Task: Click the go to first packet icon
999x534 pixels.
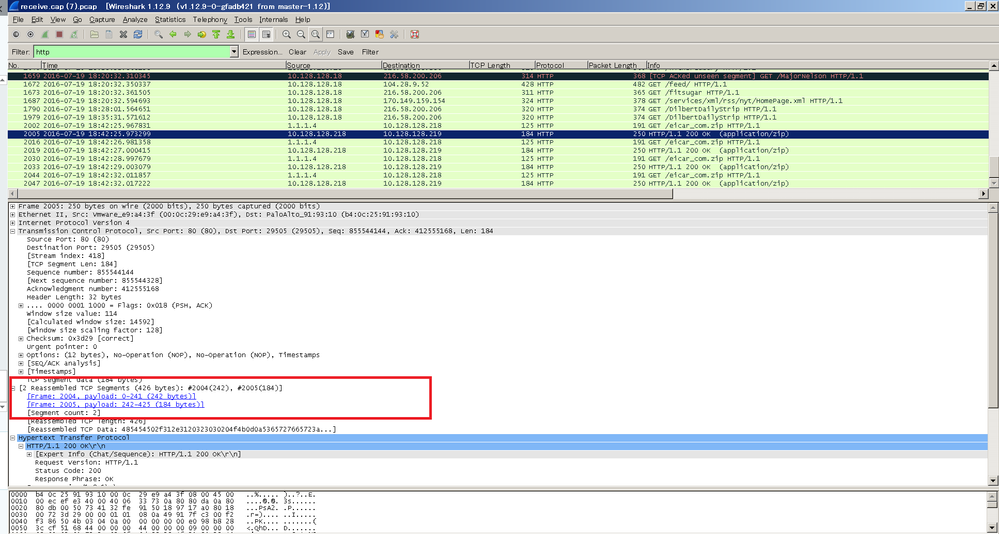Action: [x=217, y=35]
